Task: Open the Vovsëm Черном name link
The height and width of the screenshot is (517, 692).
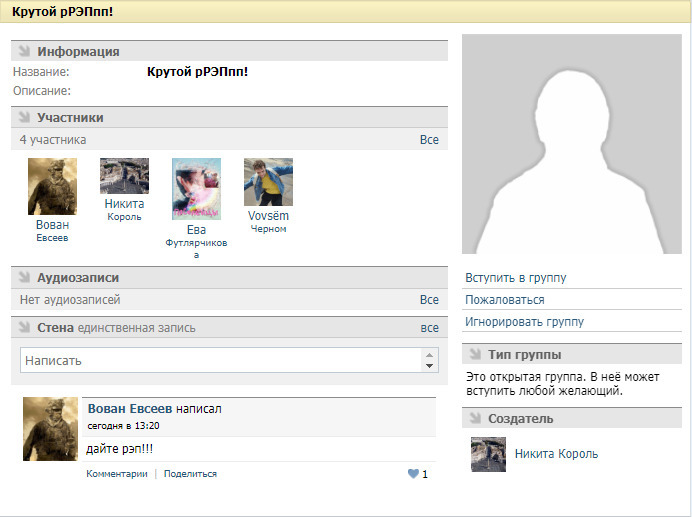Action: (268, 222)
